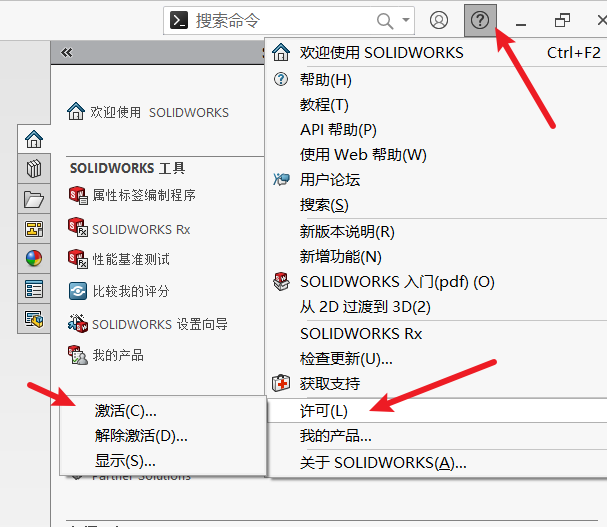Click first-aid icon beside 获取支持

281,383
